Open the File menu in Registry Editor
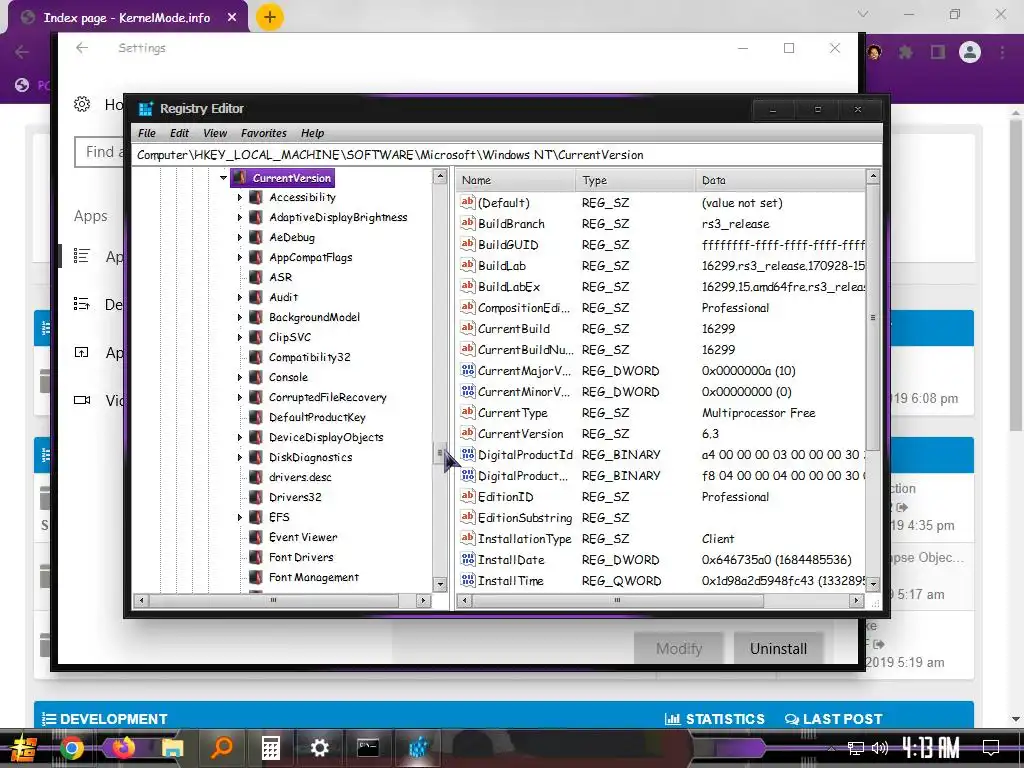The width and height of the screenshot is (1024, 768). 147,133
